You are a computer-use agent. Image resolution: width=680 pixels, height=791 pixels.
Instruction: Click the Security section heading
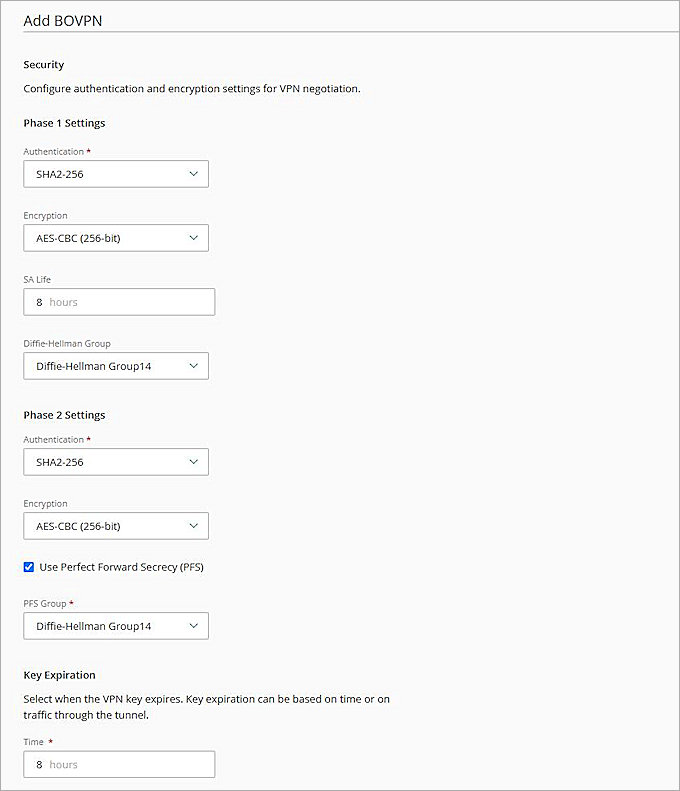point(44,65)
